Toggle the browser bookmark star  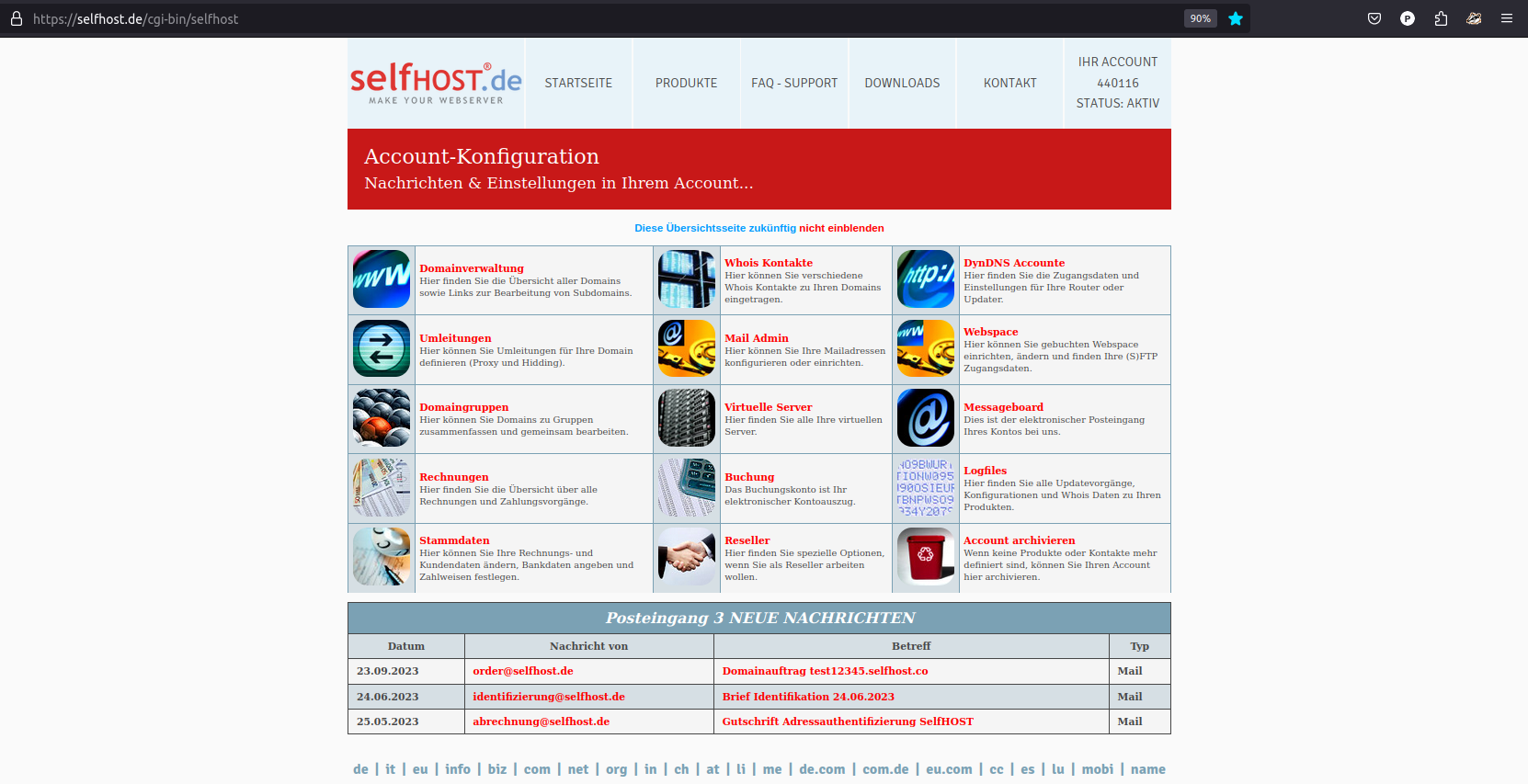[x=1236, y=18]
